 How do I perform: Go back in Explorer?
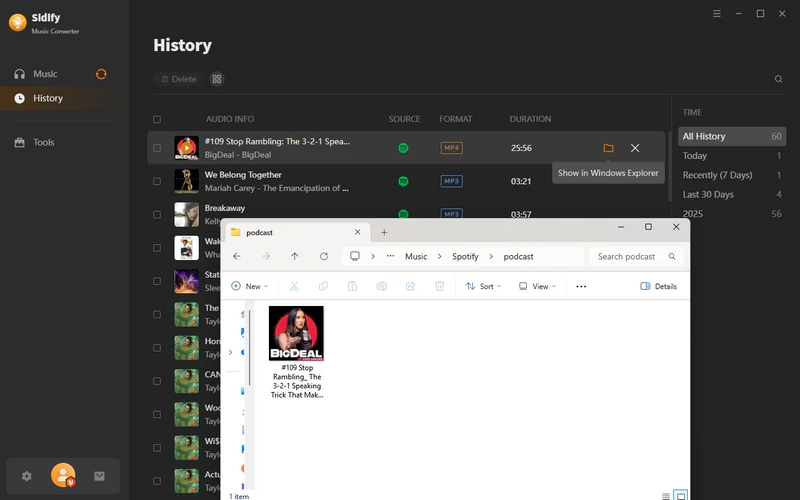click(x=237, y=256)
